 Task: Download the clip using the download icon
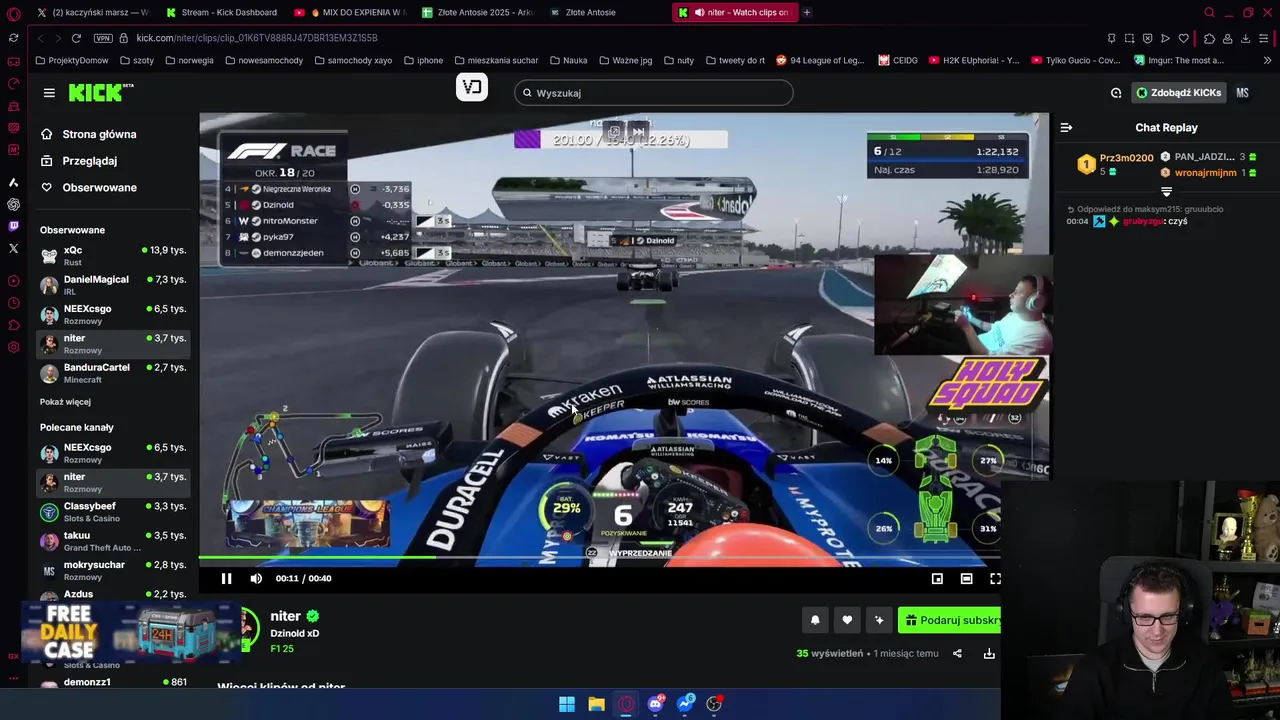tap(989, 653)
